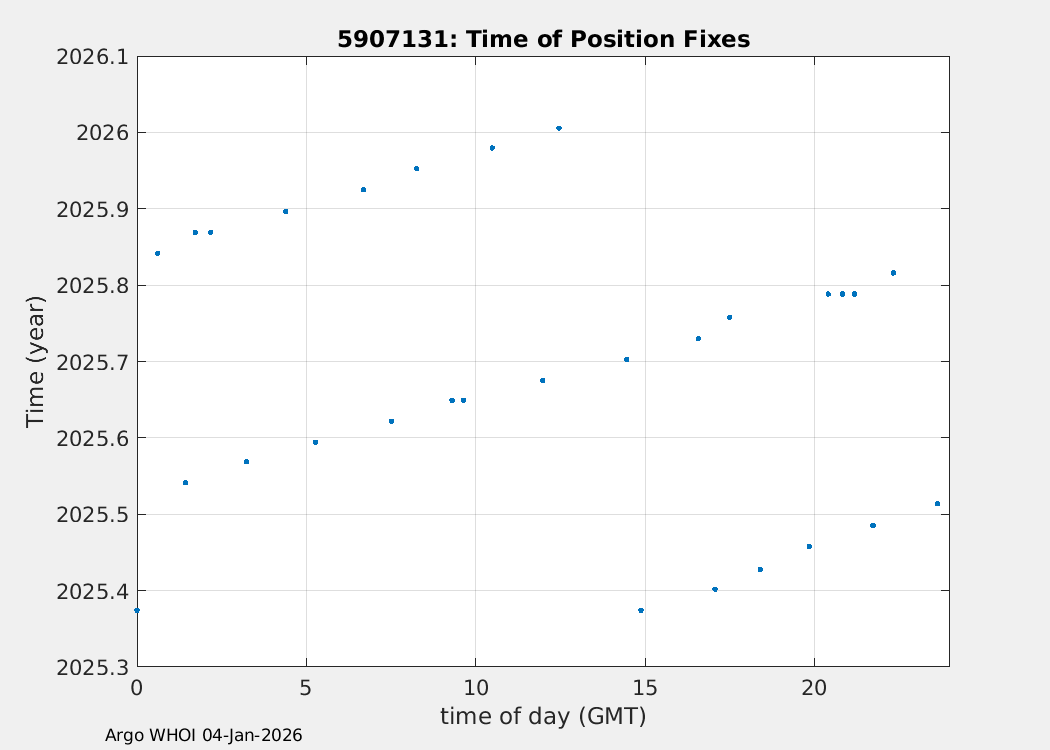The width and height of the screenshot is (1050, 750).
Task: Click the x-axis tick label "20"
Action: tap(814, 688)
